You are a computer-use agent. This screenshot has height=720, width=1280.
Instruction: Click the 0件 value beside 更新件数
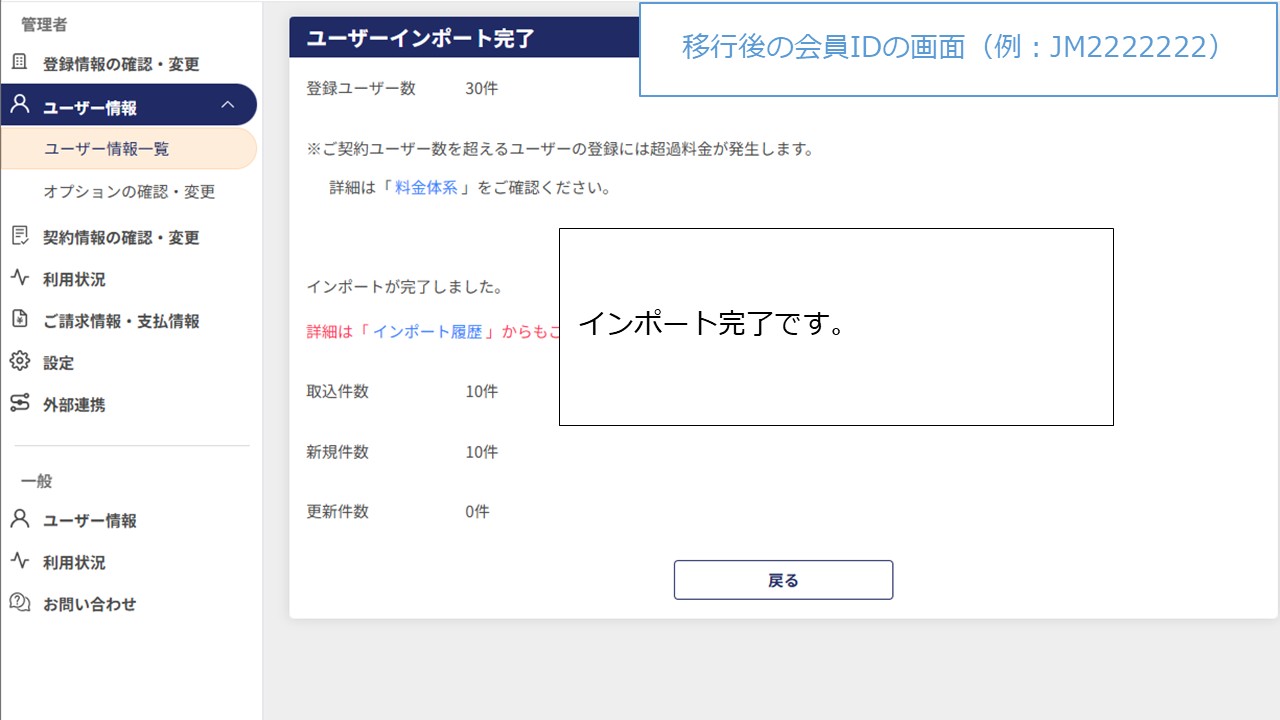(477, 511)
